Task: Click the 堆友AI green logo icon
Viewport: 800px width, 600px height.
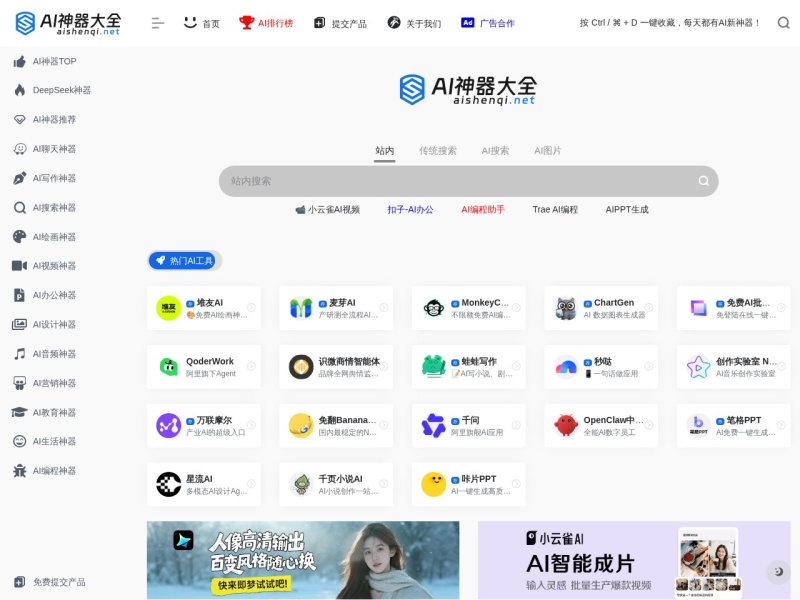Action: coord(168,308)
